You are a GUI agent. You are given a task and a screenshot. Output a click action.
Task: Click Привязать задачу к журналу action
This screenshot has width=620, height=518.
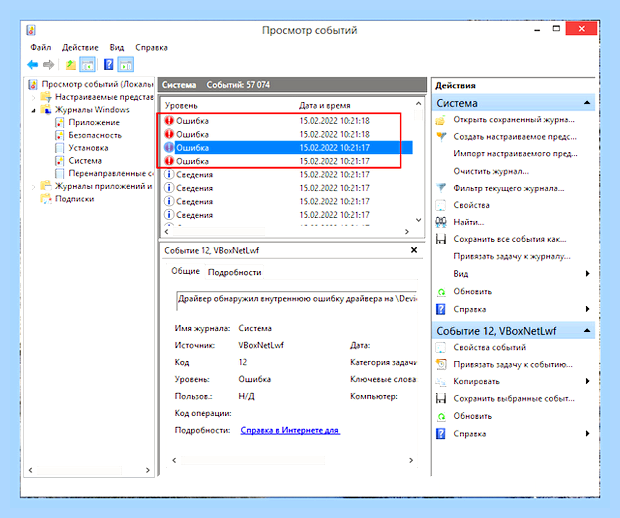(512, 257)
